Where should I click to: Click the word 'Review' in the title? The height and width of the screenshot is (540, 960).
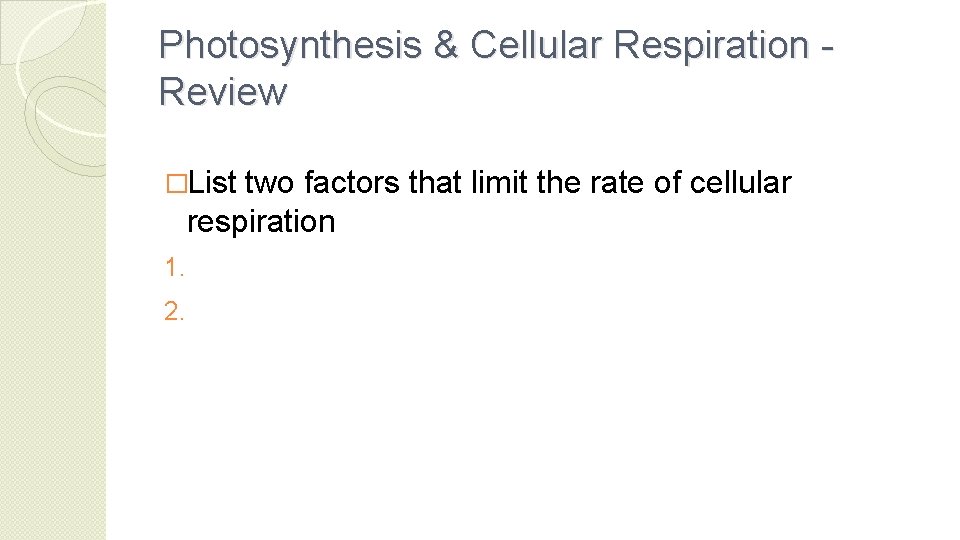pos(223,92)
